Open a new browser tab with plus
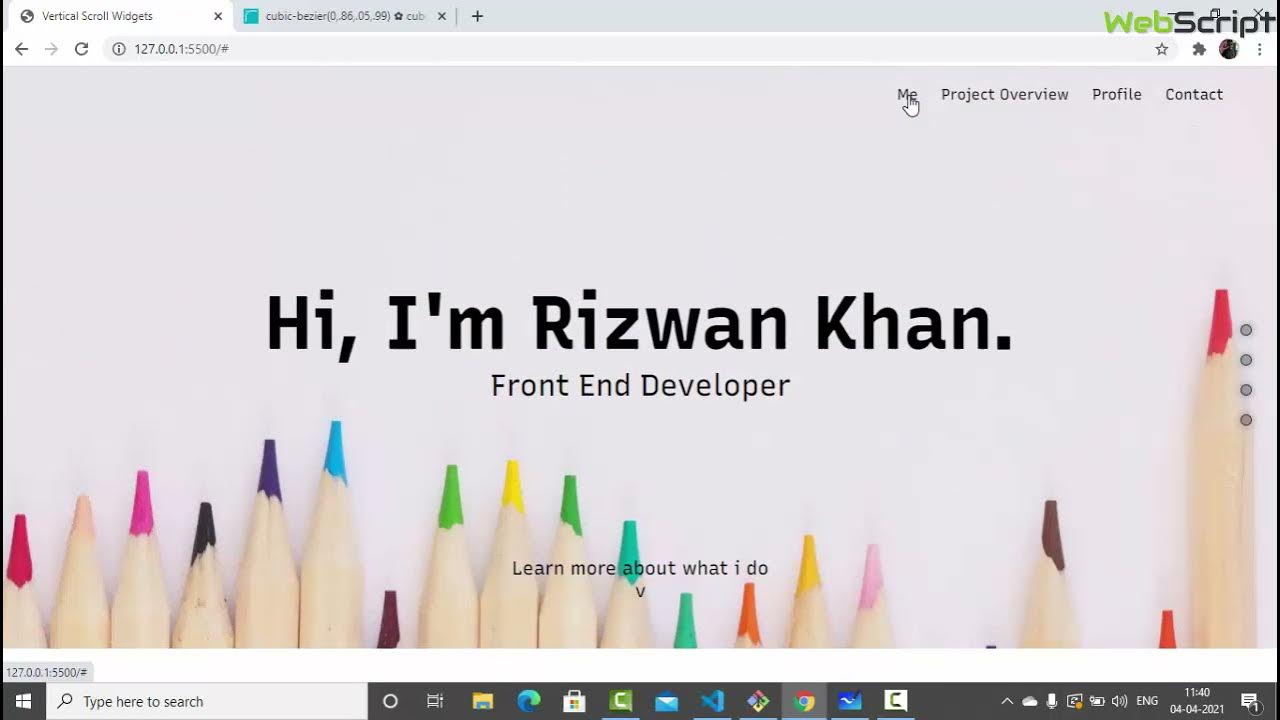The width and height of the screenshot is (1280, 720). coord(477,16)
